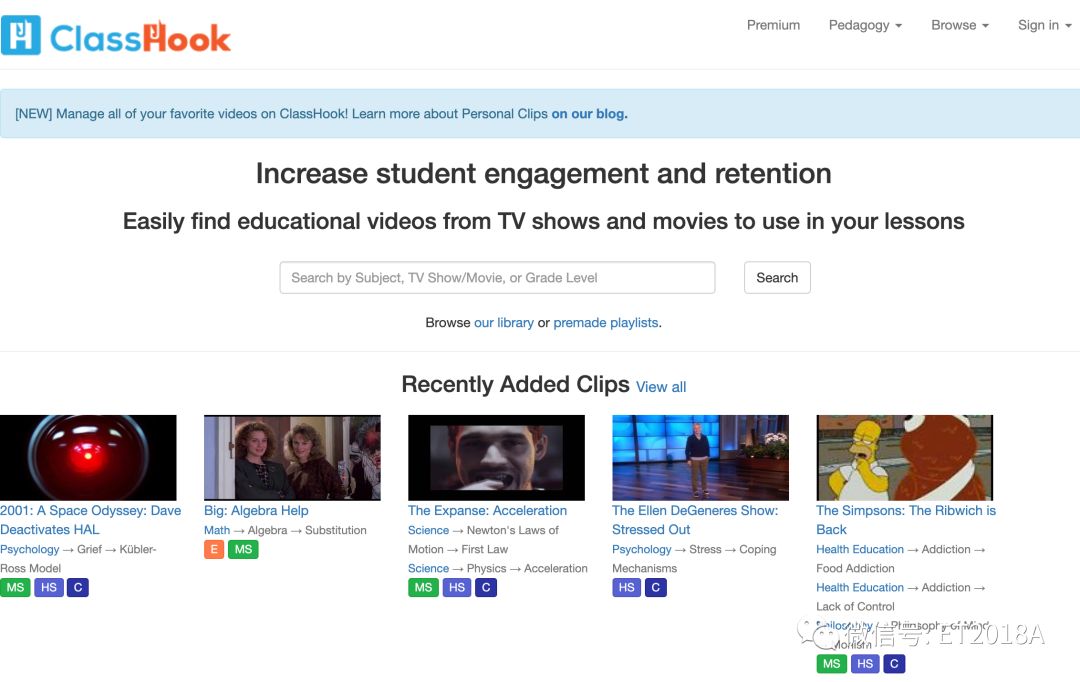Screen dimensions: 1080x682
Task: Select Psychology subject under 2001: A Space Odyssey
Action: point(30,549)
